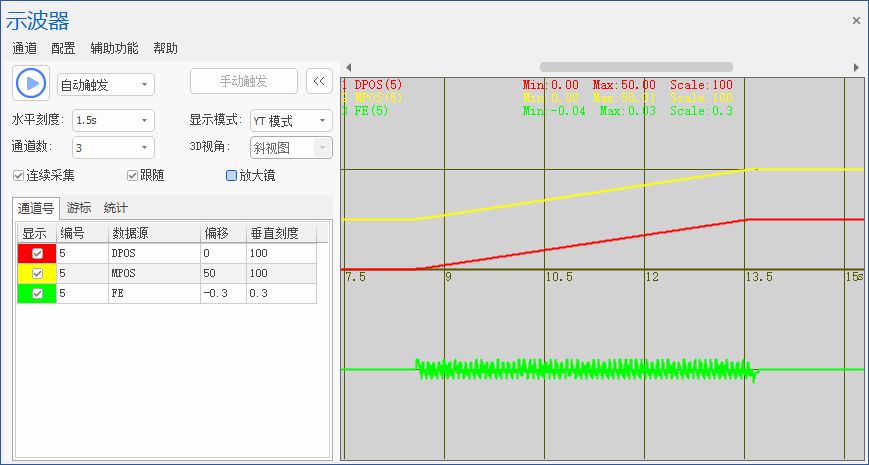Screen dimensions: 869x465
Task: Click the horizontal scrollbar thumb above chart
Action: point(636,67)
